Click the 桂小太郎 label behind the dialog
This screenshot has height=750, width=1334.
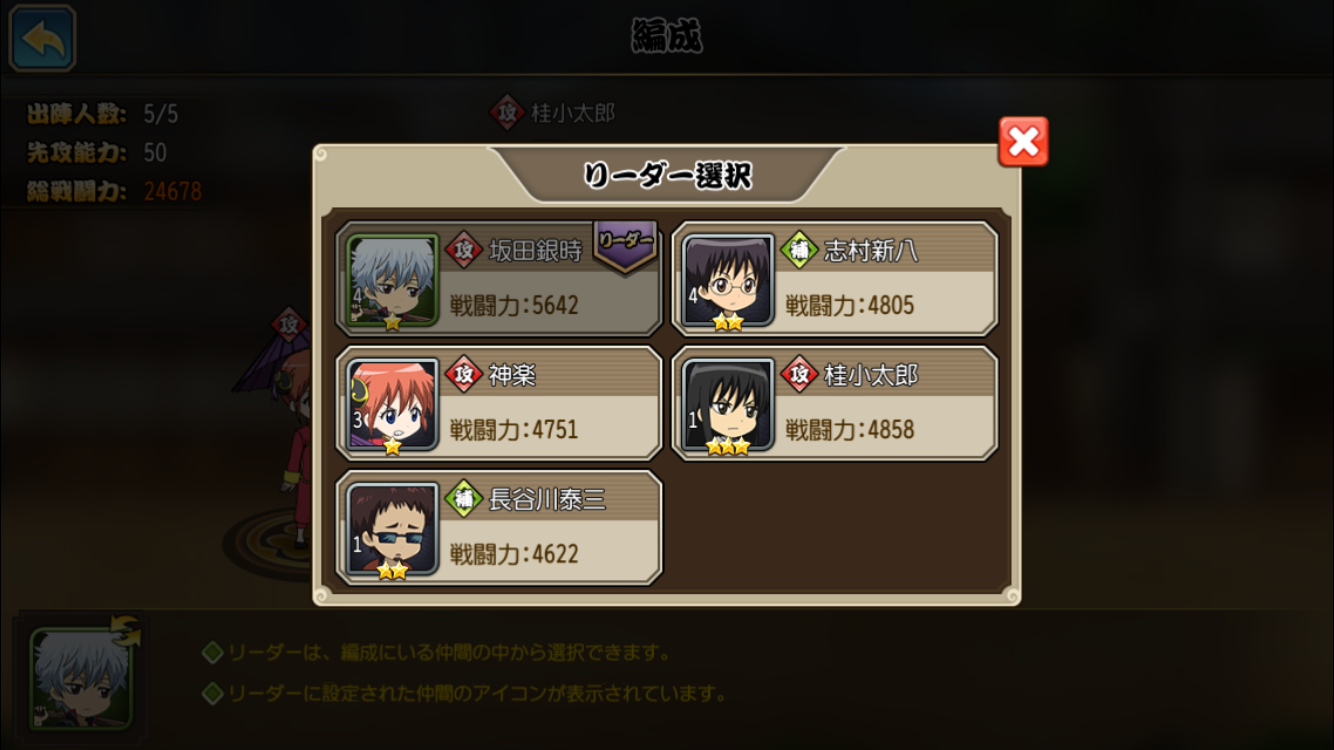[x=572, y=113]
